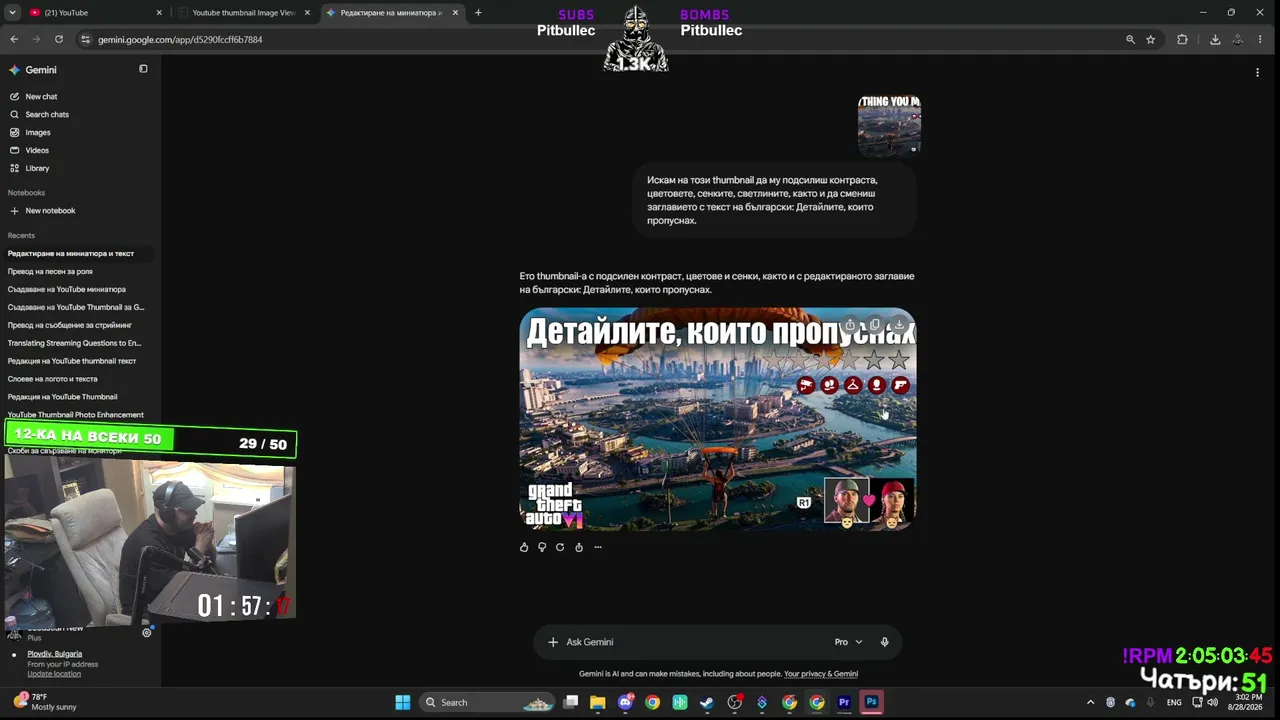1280x720 pixels.
Task: Open conversation options three-dot menu
Action: 1257,72
